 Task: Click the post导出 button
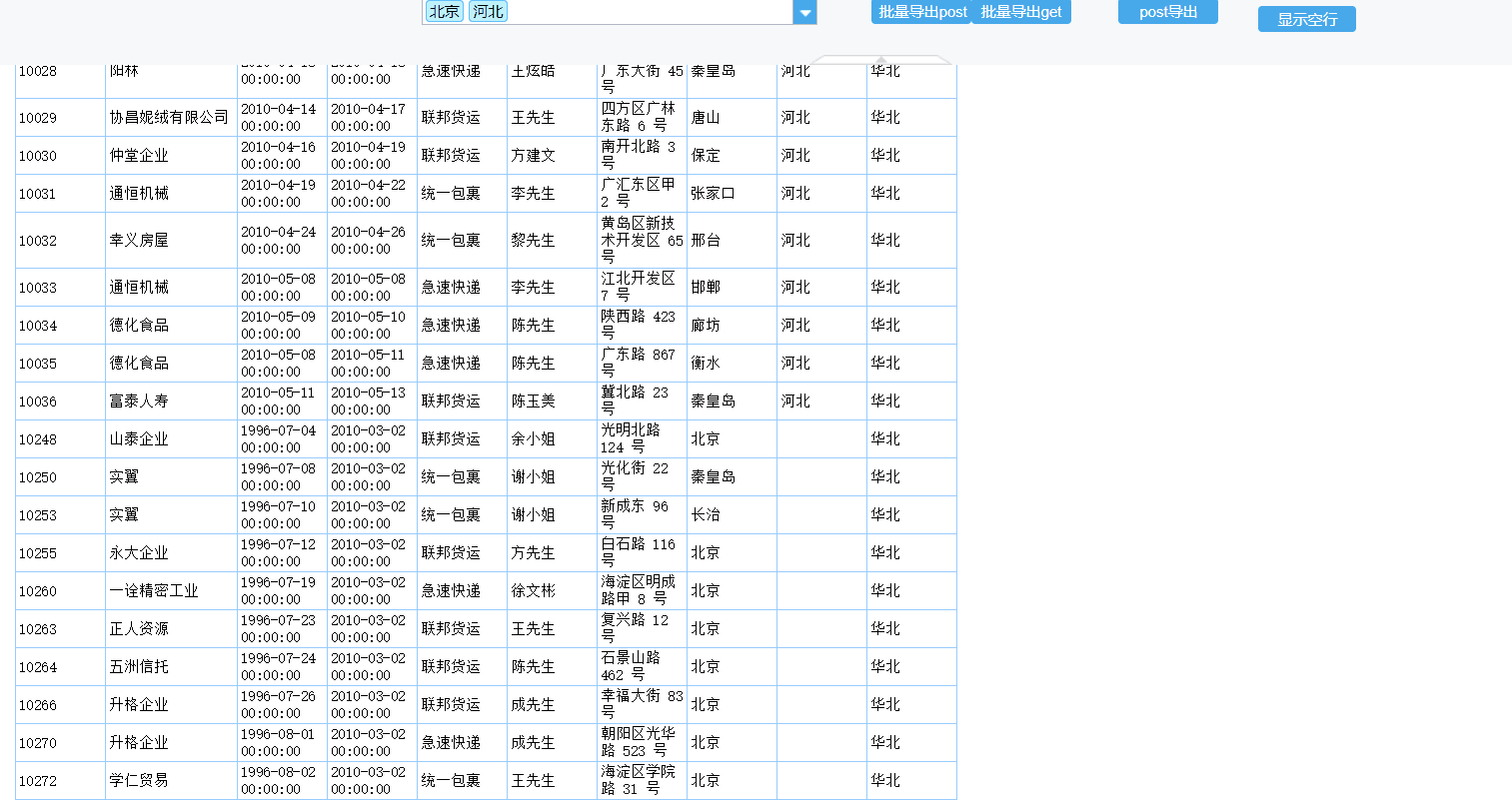(x=1168, y=12)
